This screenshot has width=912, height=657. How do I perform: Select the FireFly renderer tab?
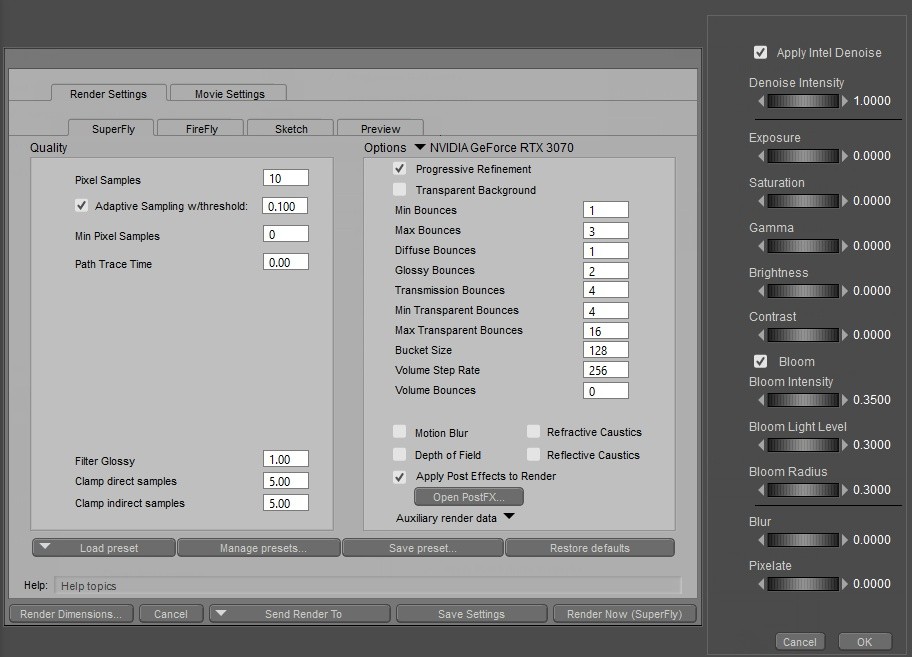click(201, 129)
